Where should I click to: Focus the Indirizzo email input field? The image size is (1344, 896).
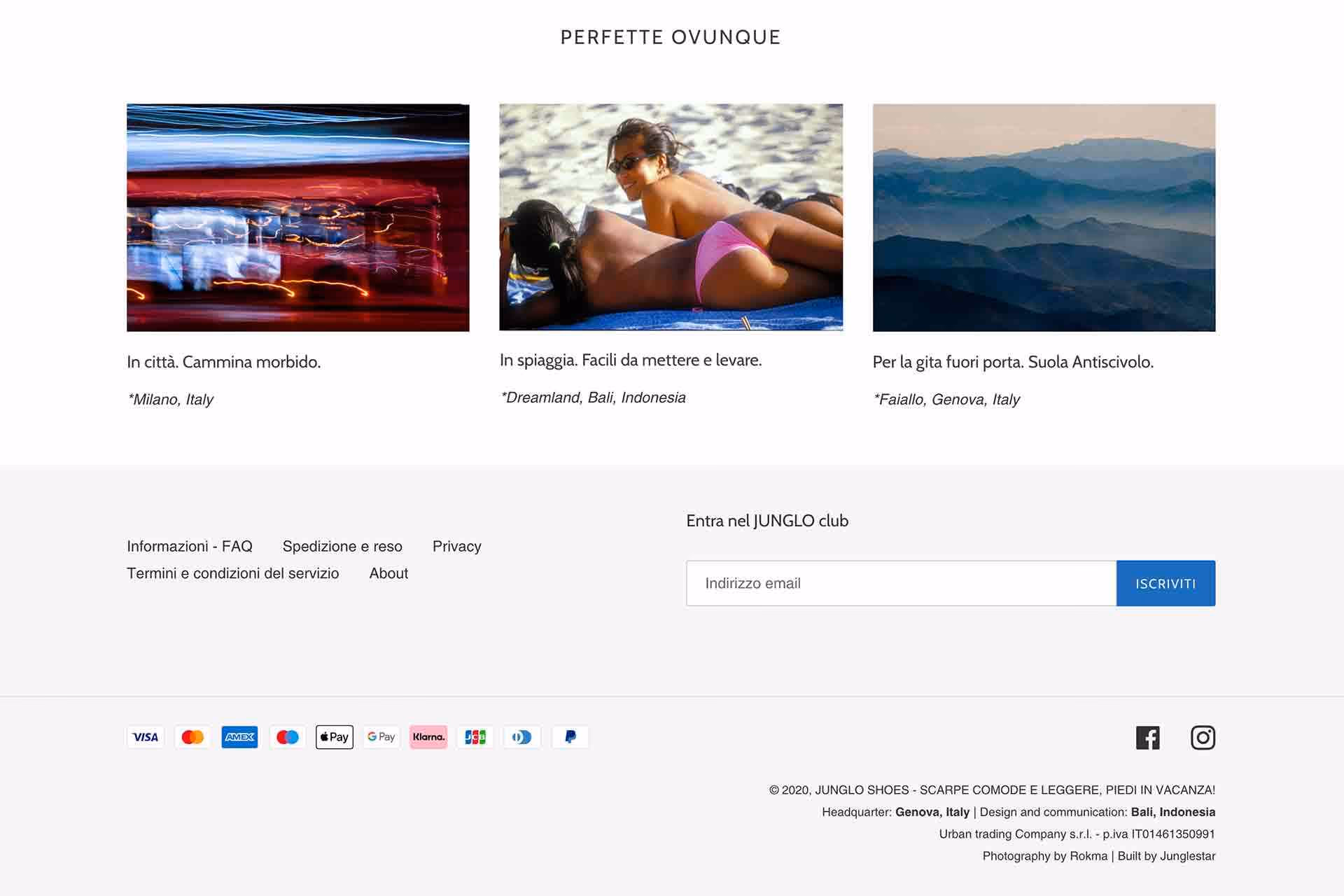point(901,583)
